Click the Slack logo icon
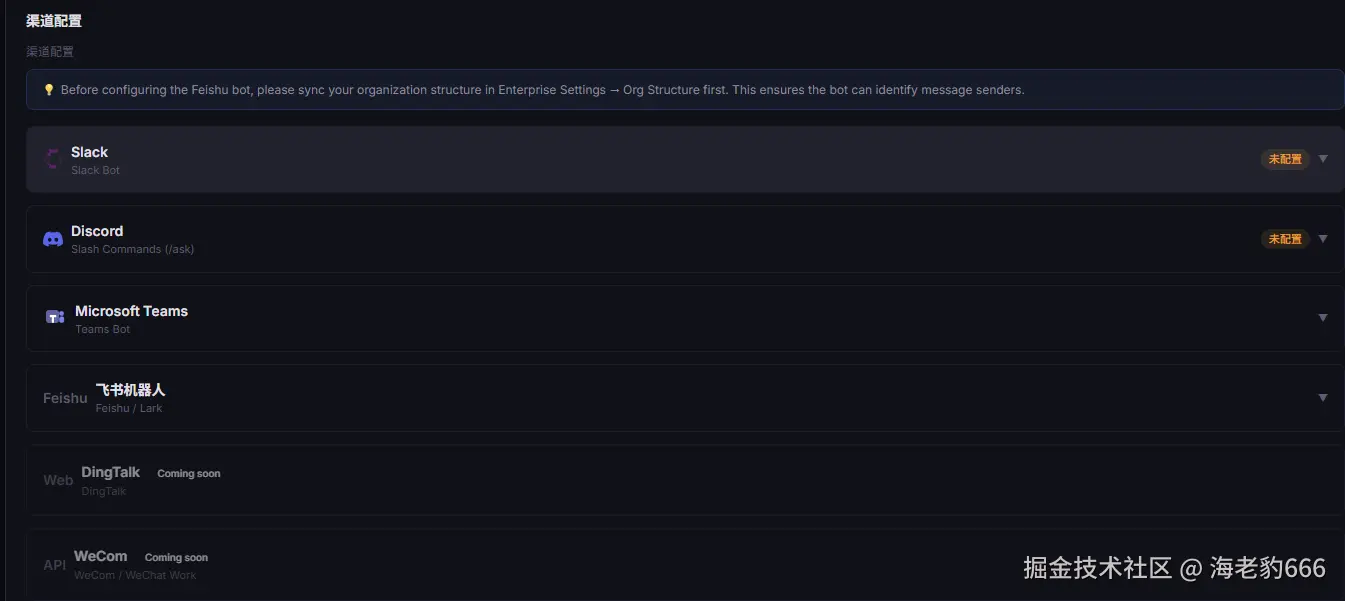The image size is (1345, 601). [x=53, y=159]
